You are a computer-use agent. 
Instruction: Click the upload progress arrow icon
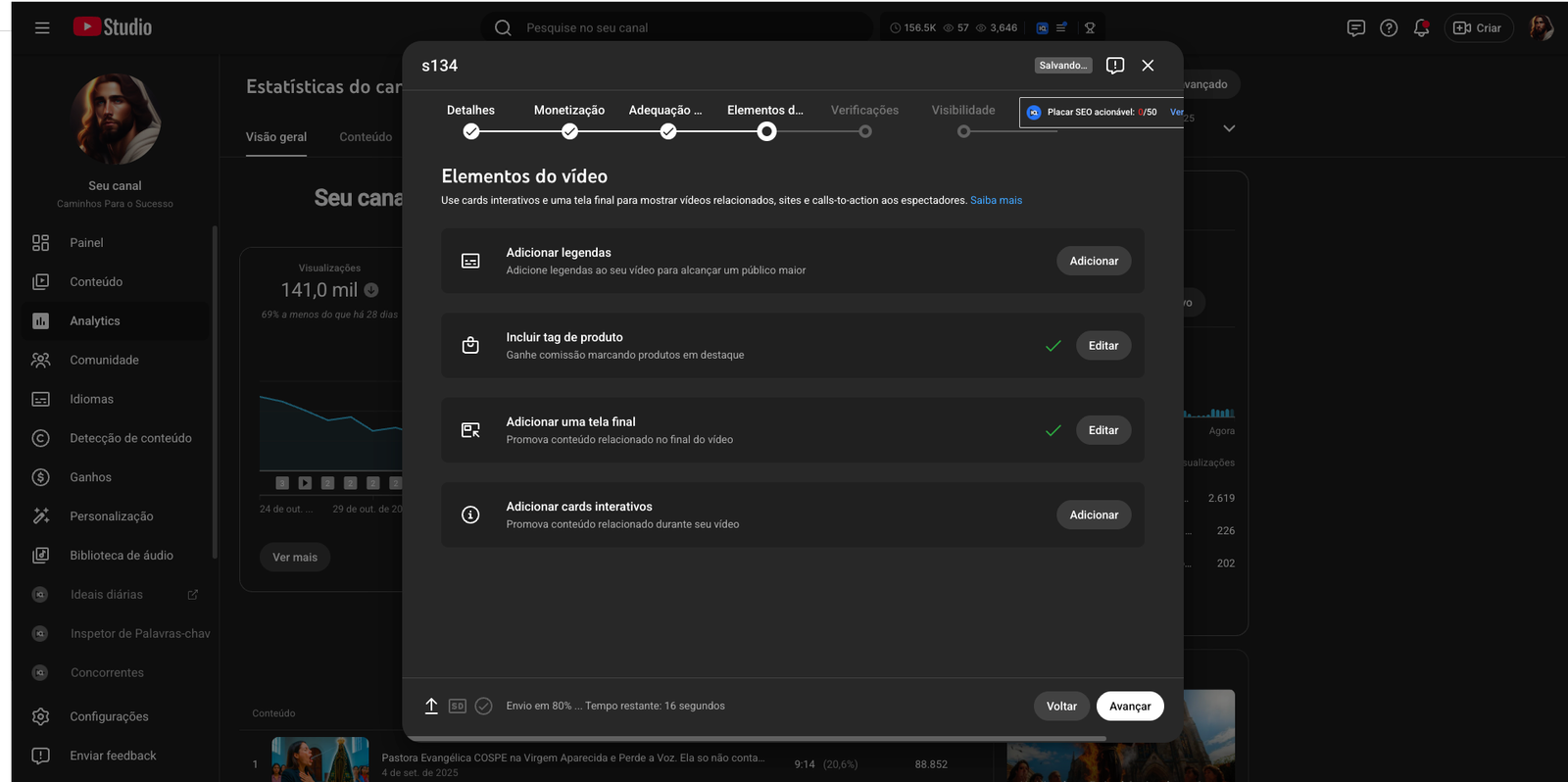click(431, 706)
